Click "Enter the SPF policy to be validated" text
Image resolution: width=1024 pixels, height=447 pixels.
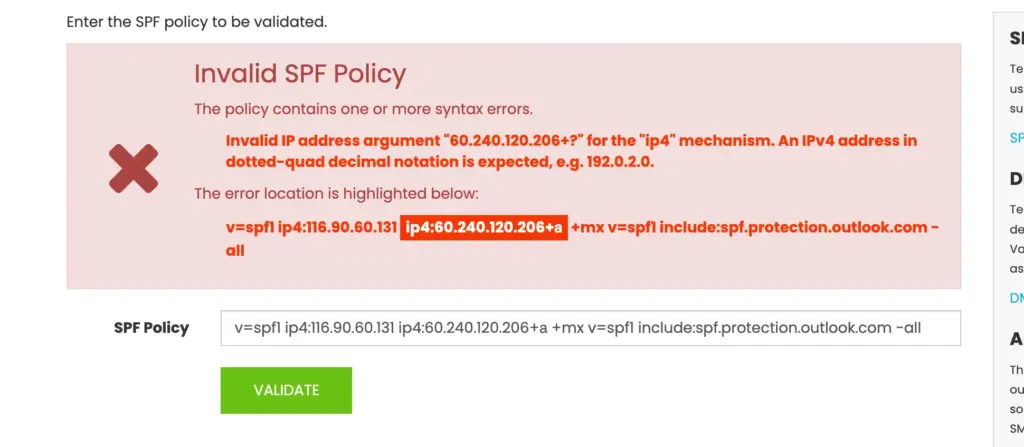tap(196, 20)
